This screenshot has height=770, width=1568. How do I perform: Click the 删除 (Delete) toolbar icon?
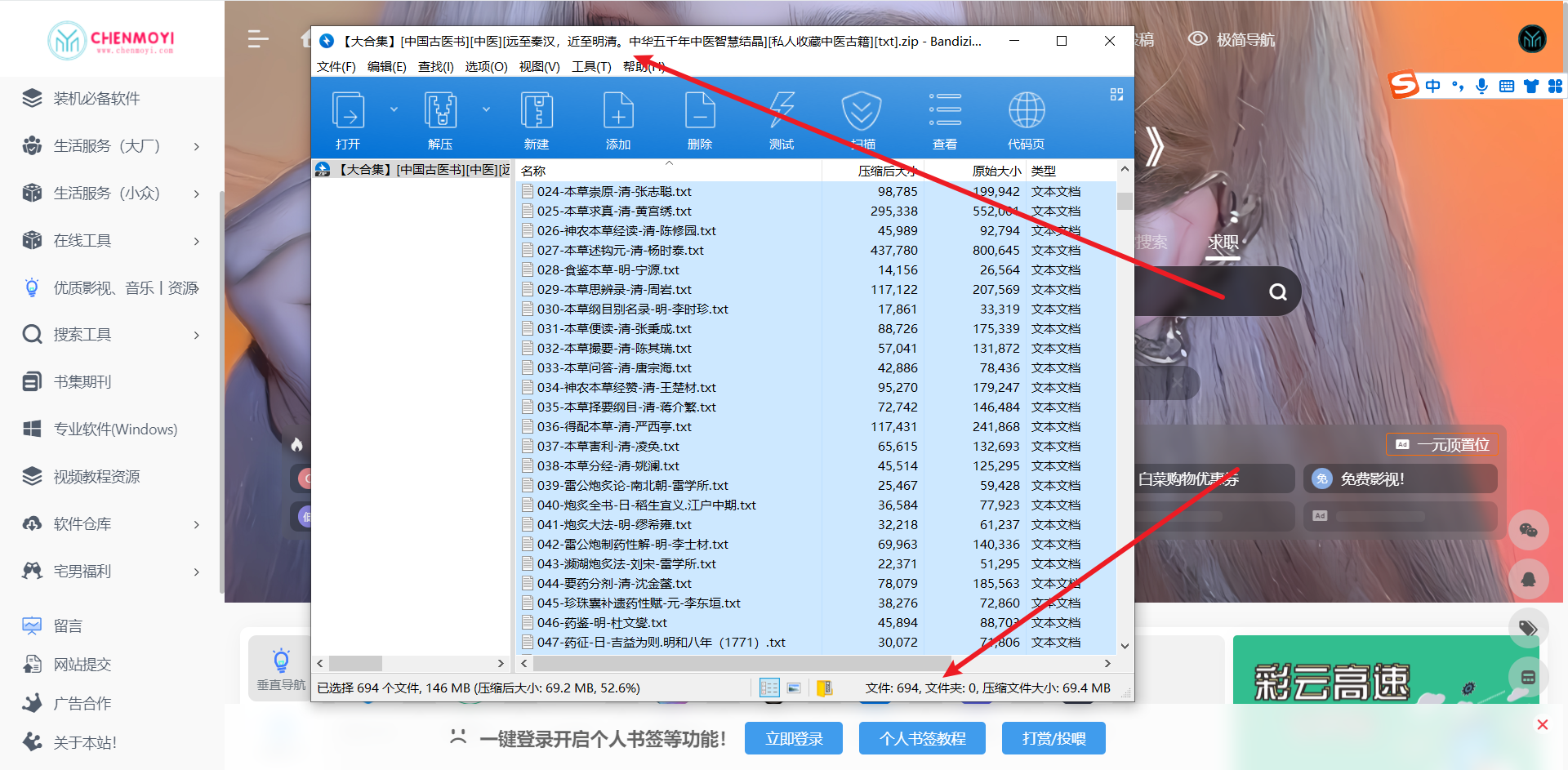coord(699,118)
